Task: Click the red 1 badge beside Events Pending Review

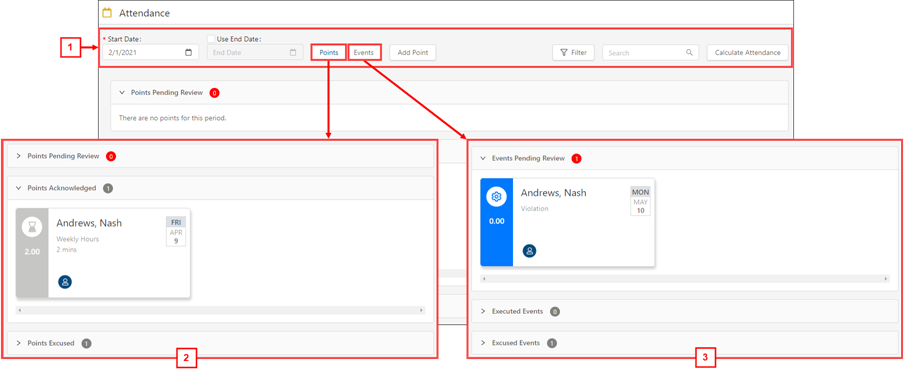Action: (577, 159)
